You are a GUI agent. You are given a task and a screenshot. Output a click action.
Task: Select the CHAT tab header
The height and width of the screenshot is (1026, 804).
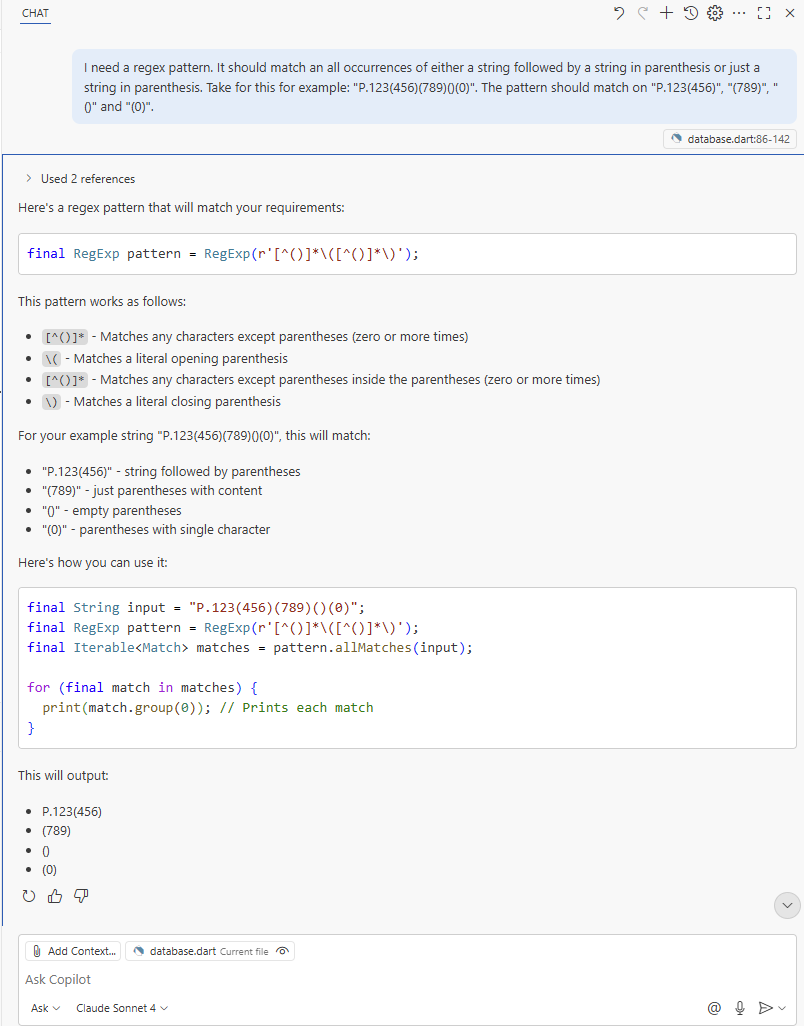tap(35, 13)
